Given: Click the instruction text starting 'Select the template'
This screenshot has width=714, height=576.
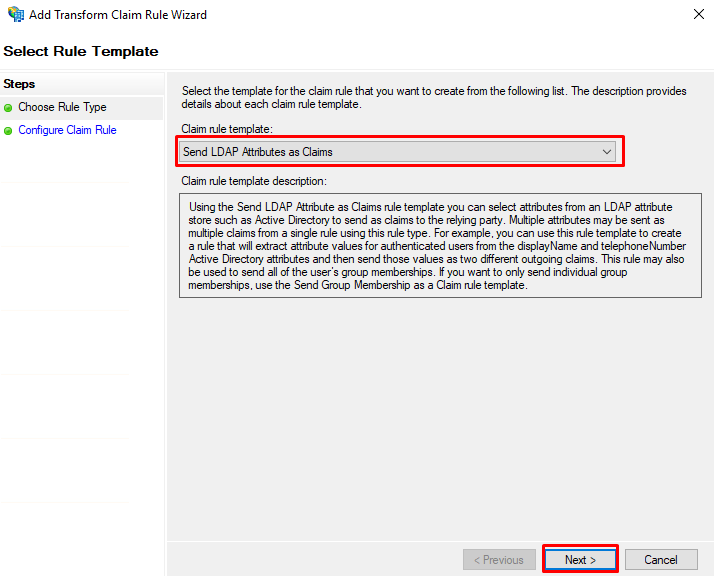Looking at the screenshot, I should (x=434, y=97).
